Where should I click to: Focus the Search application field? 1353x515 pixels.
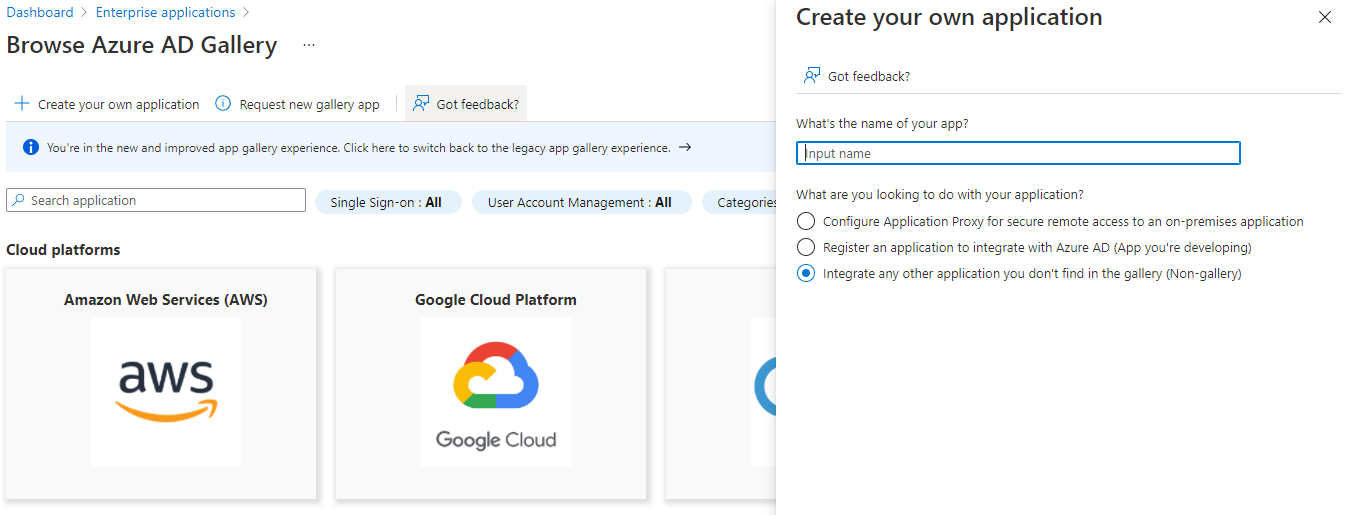pyautogui.click(x=156, y=200)
